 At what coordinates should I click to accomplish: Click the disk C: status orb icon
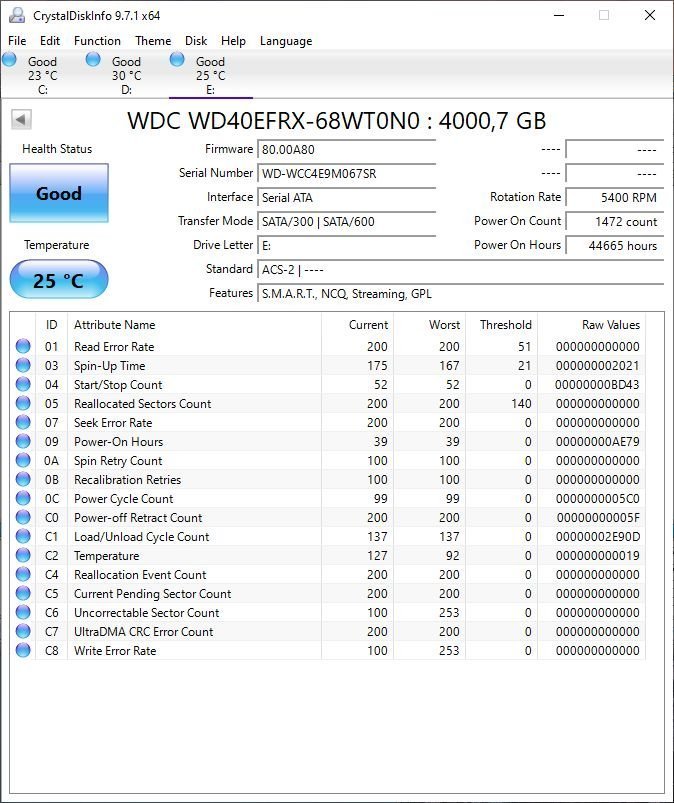(10, 61)
